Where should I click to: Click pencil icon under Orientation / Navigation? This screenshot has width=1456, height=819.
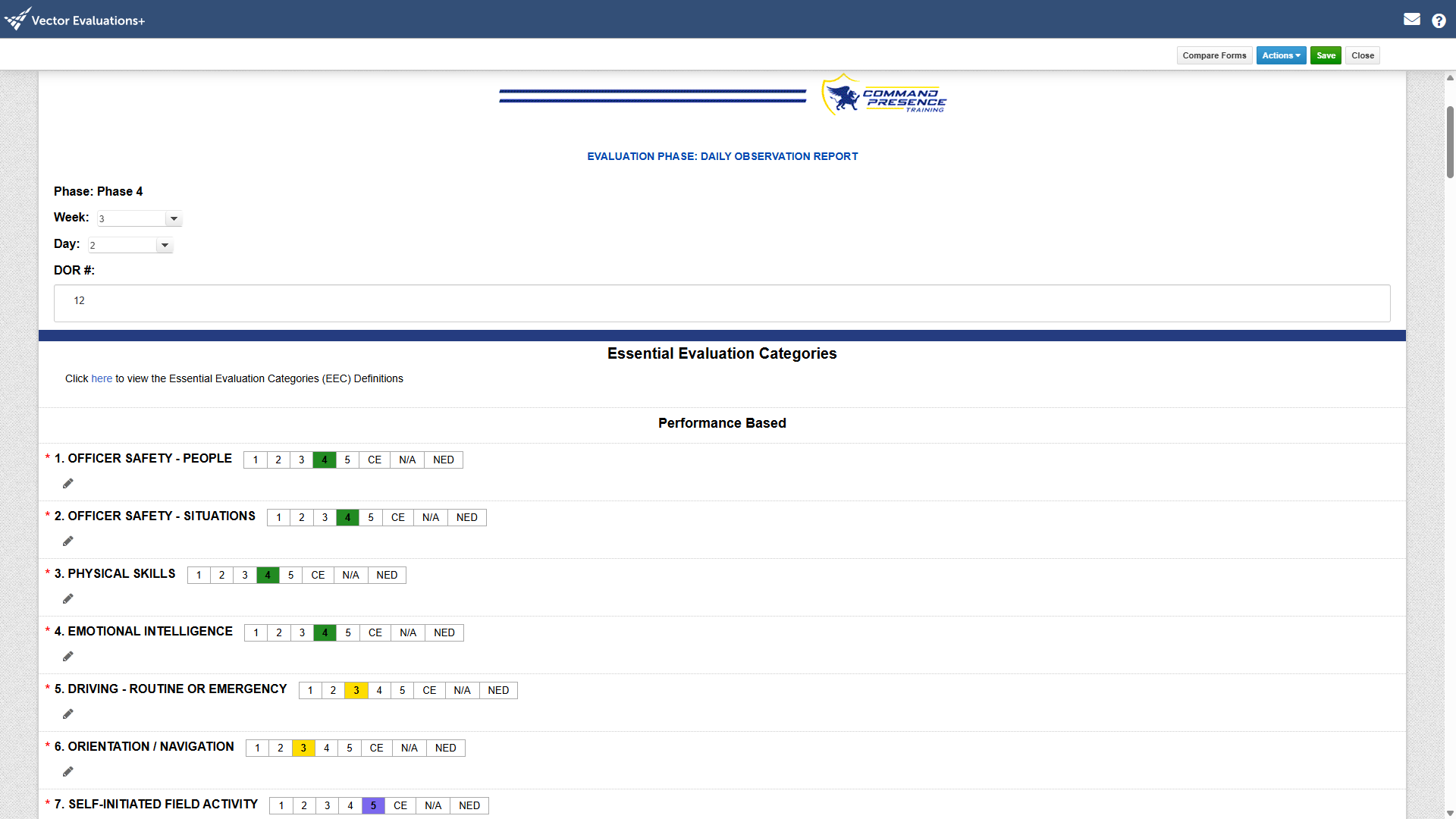click(67, 772)
